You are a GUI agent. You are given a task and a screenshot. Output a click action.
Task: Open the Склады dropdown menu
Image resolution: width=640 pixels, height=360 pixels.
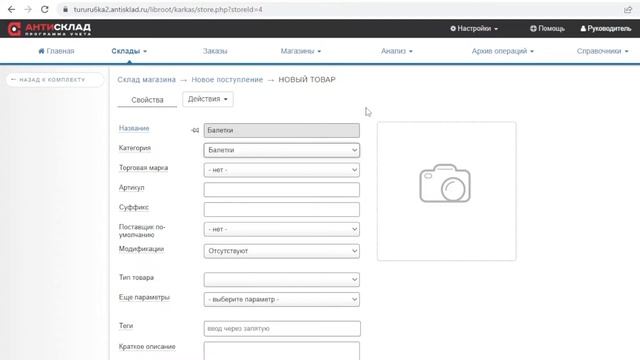(x=129, y=51)
